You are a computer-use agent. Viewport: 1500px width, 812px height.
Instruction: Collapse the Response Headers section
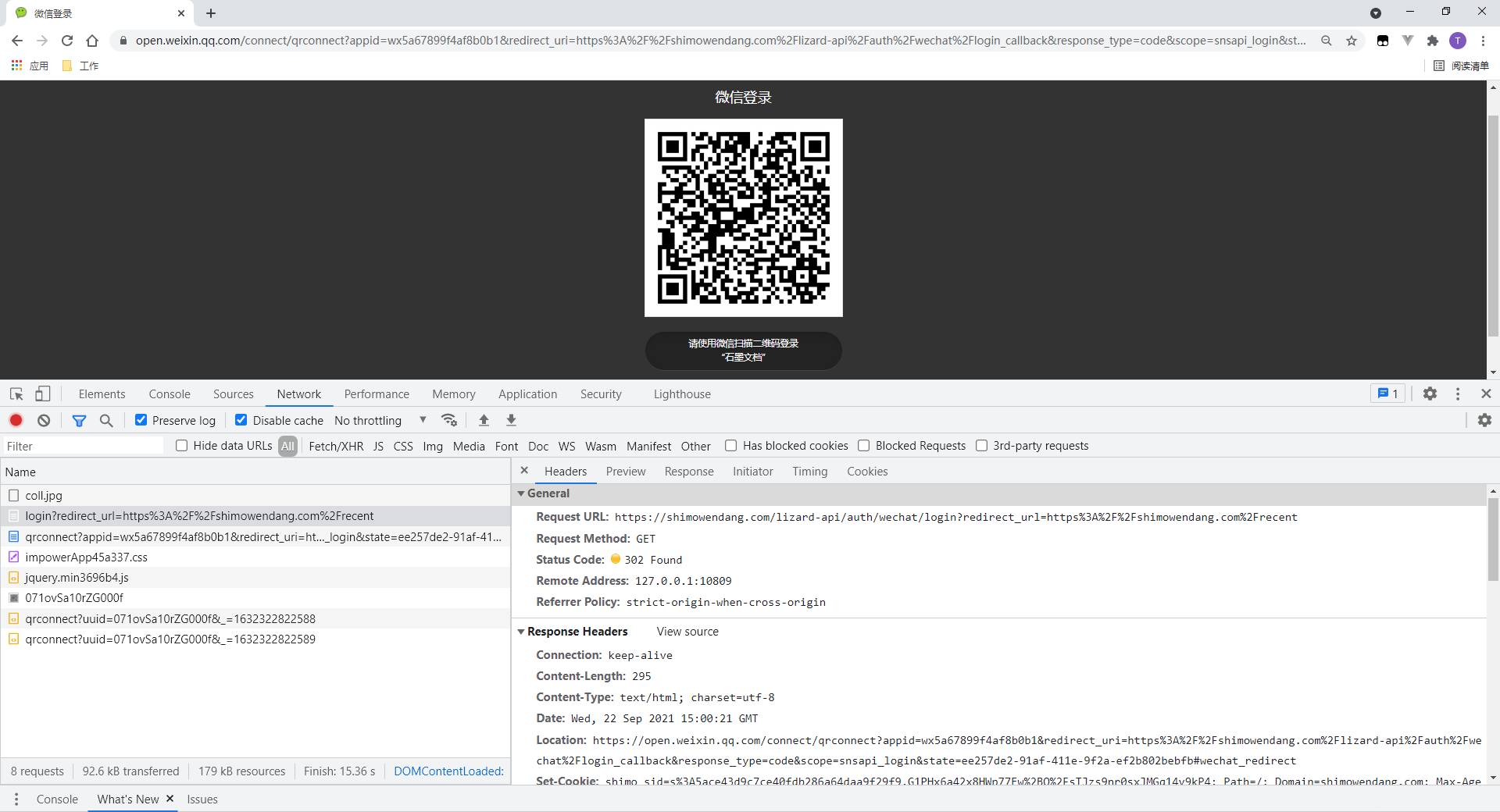[x=521, y=632]
